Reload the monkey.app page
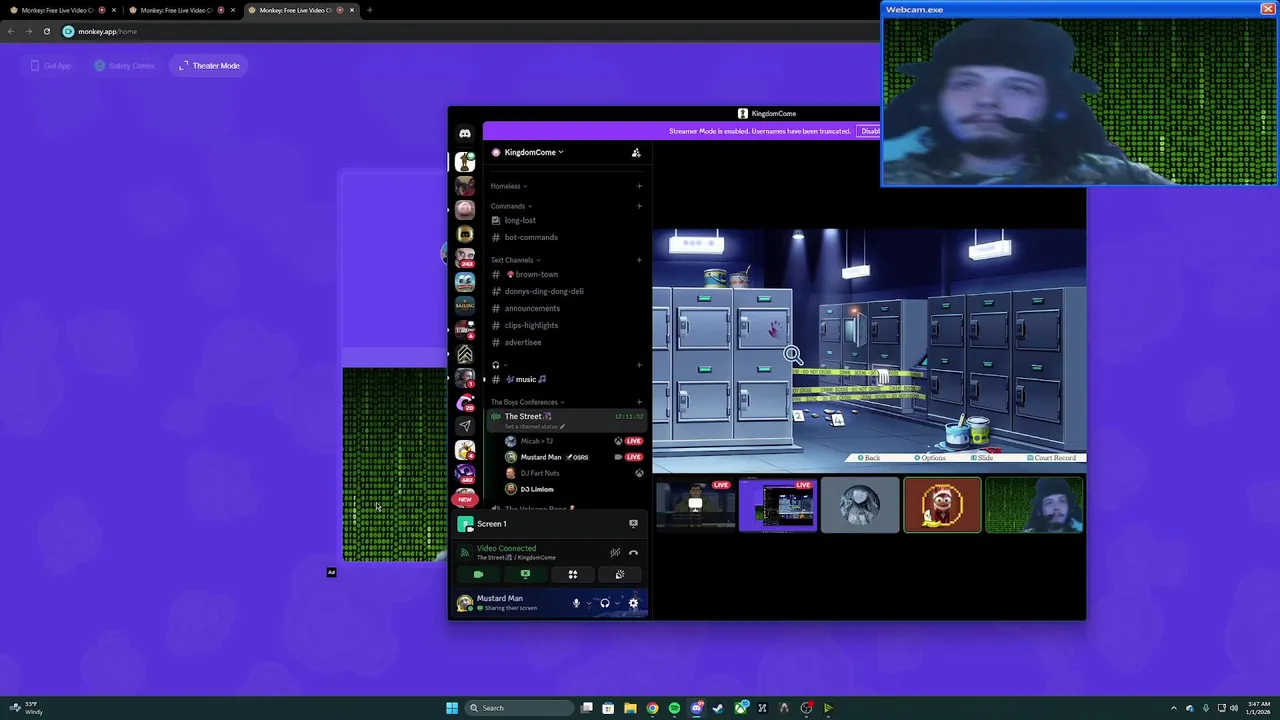This screenshot has height=720, width=1280. (46, 31)
